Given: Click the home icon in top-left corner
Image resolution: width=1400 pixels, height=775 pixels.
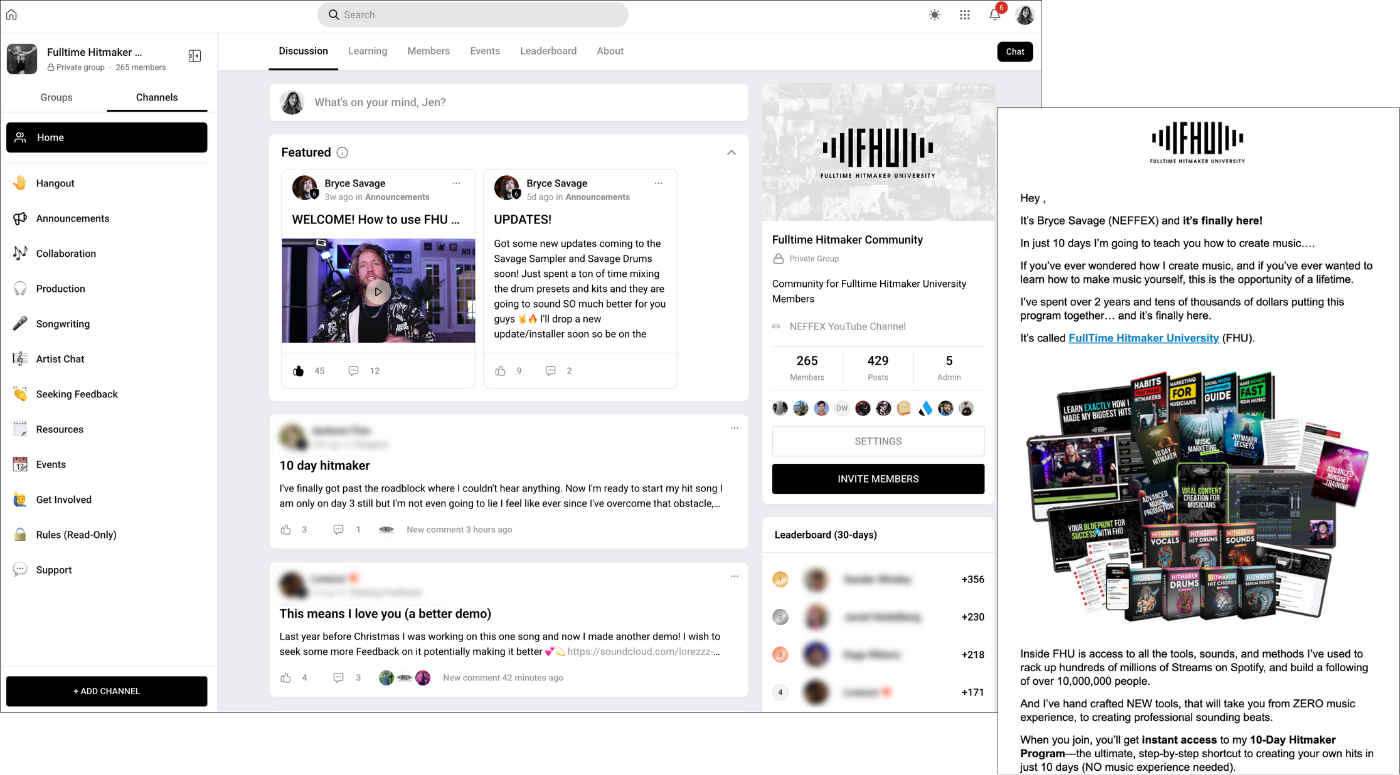Looking at the screenshot, I should (12, 14).
